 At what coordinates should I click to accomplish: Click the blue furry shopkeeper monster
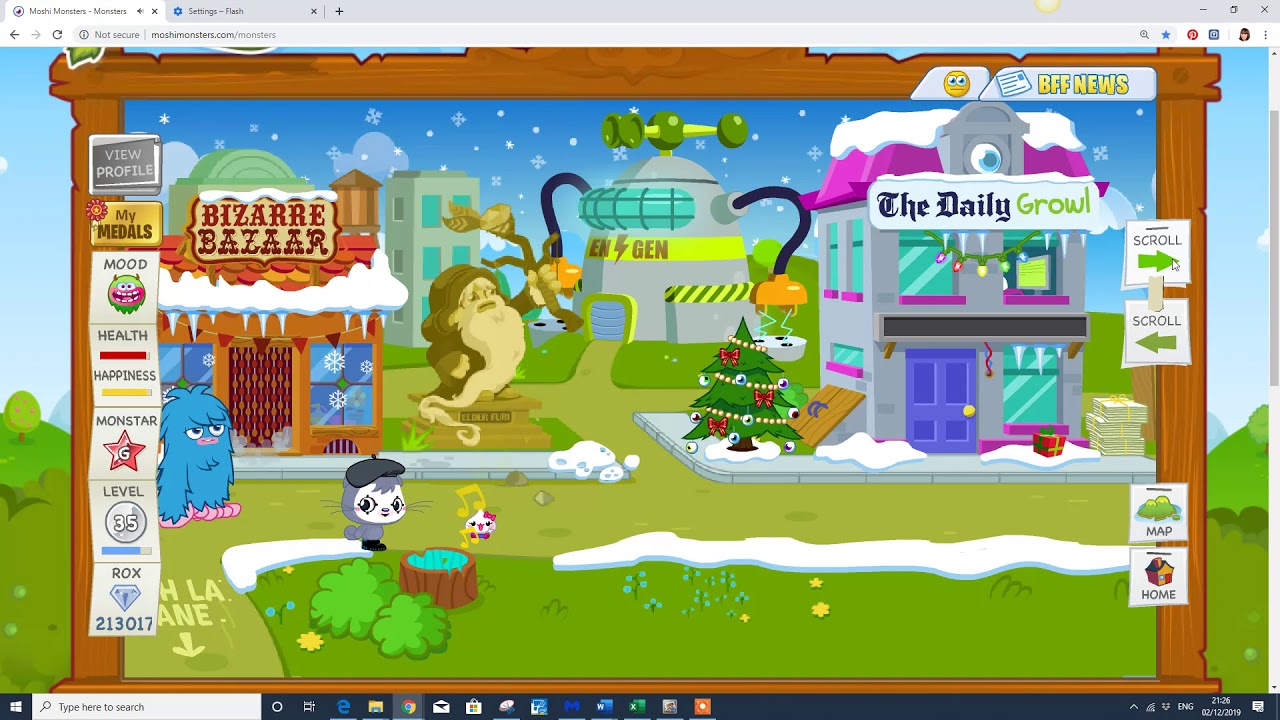(x=197, y=455)
